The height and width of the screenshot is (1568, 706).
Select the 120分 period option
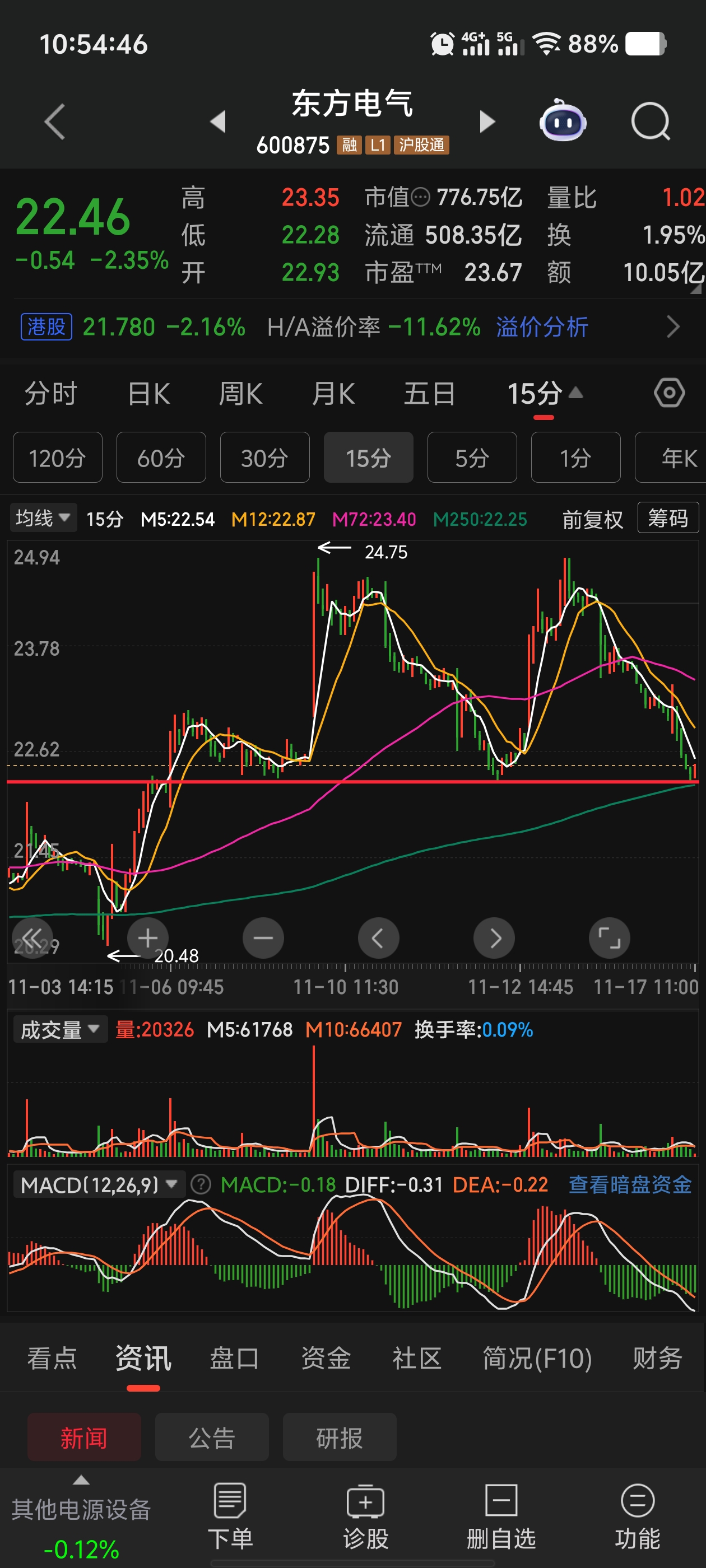57,457
